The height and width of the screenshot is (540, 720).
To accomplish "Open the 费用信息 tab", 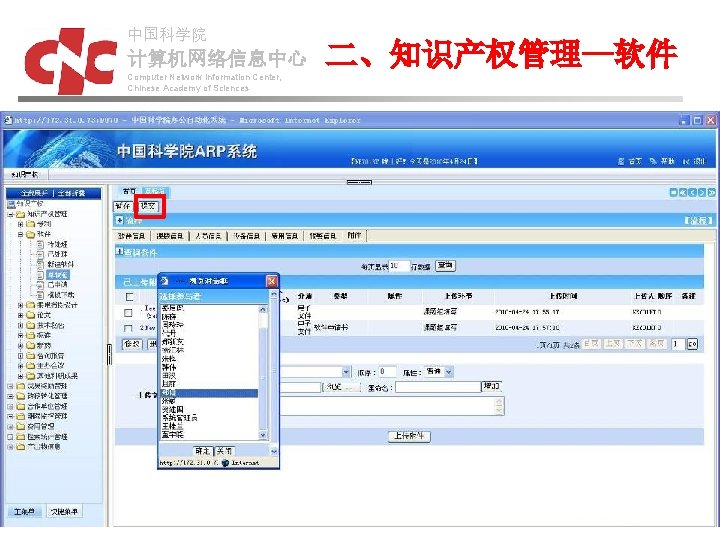I will tap(285, 236).
